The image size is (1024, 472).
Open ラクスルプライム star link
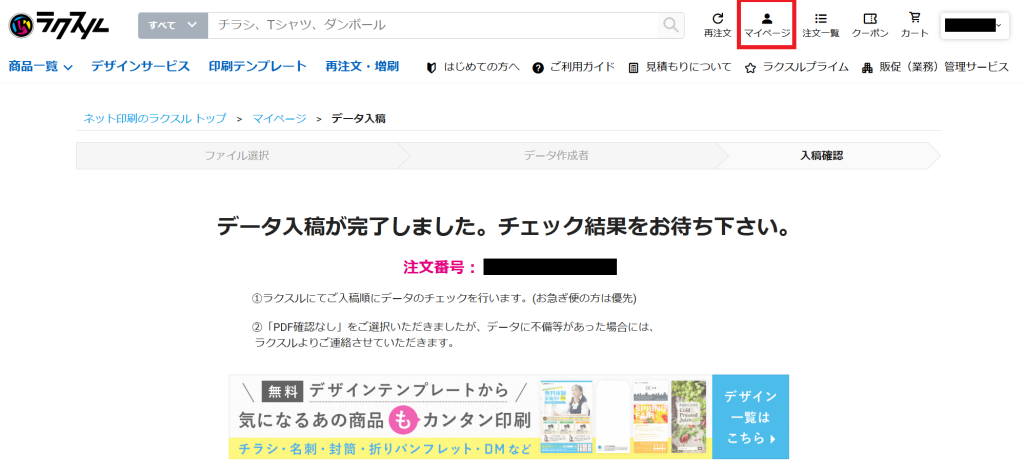[x=796, y=67]
